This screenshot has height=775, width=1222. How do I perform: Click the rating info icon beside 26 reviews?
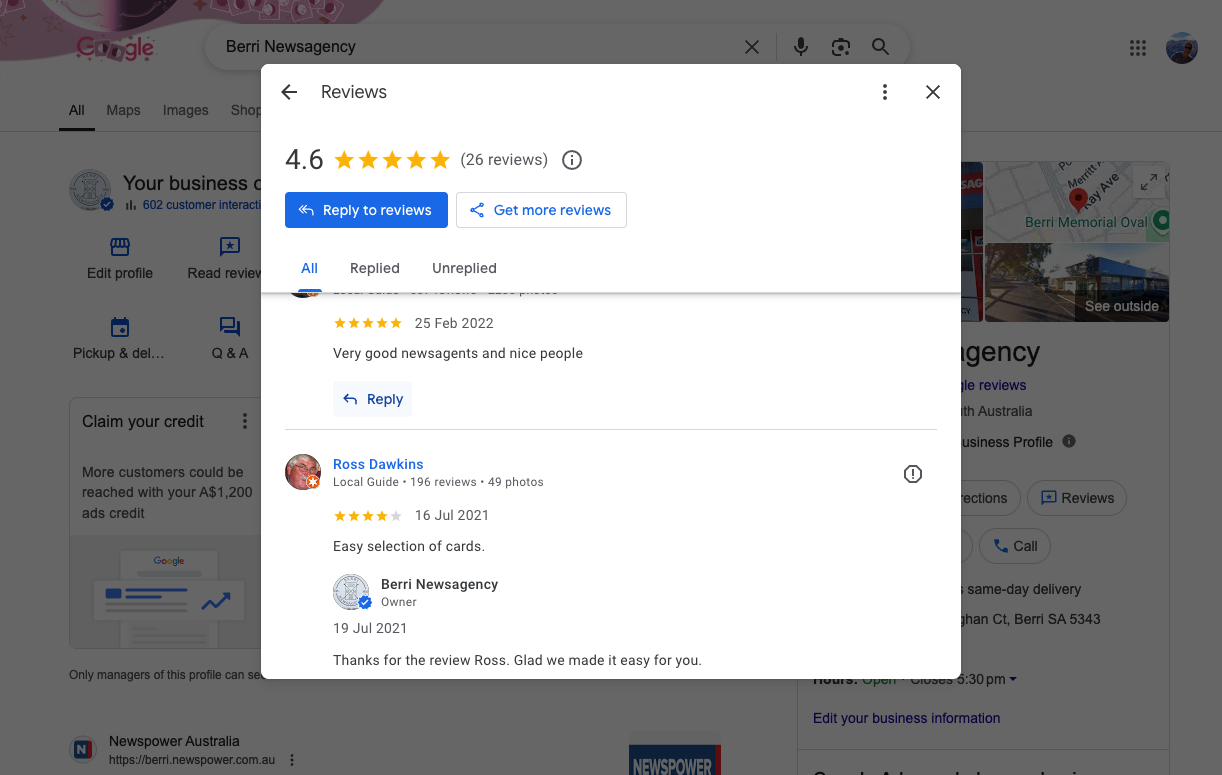(572, 160)
